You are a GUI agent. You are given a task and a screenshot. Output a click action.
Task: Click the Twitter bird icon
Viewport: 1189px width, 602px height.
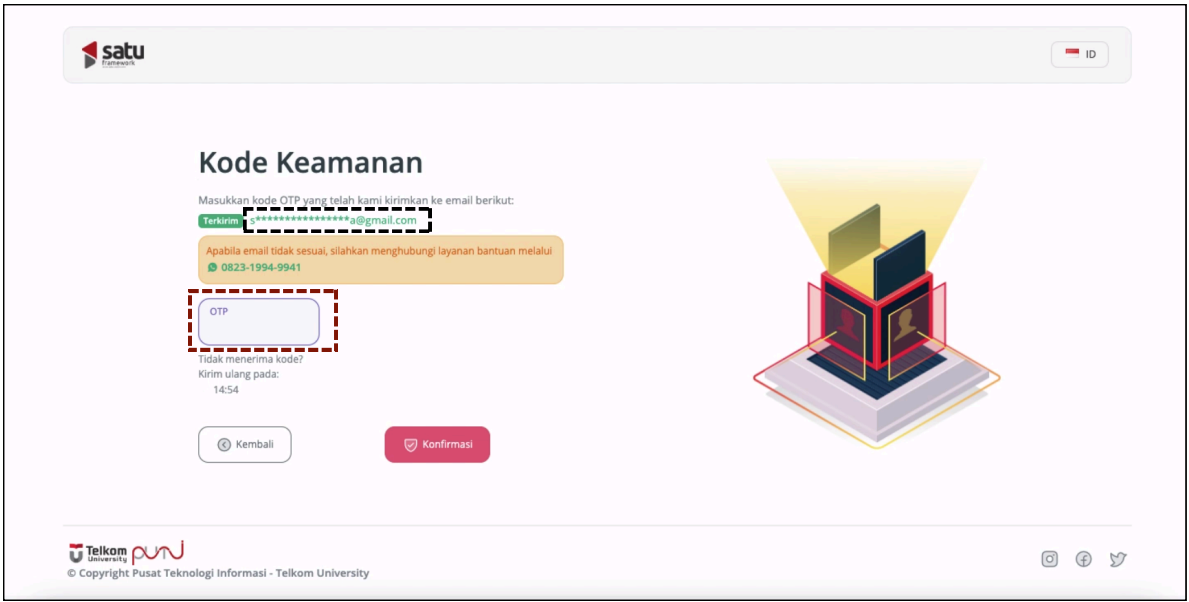click(1117, 559)
